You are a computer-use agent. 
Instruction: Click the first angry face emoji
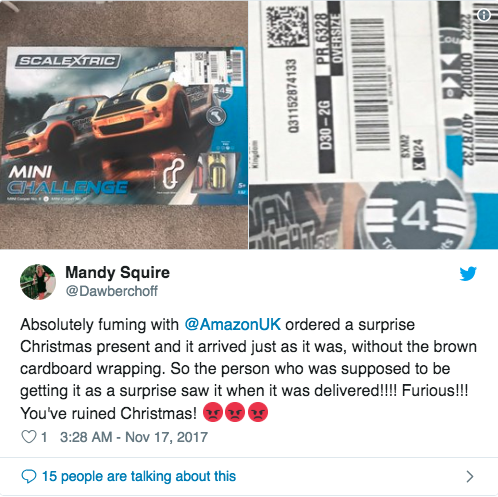tap(213, 413)
